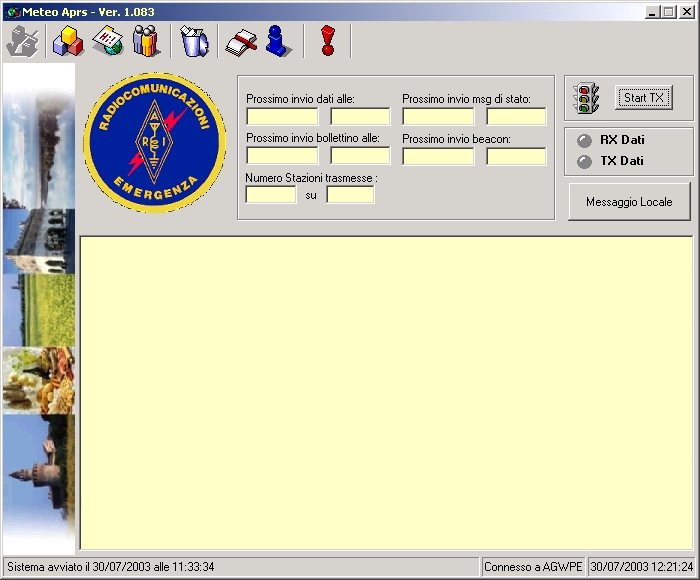Click the 'Numero Stazioni trasmesse :' label
This screenshot has height=580, width=700.
[312, 178]
